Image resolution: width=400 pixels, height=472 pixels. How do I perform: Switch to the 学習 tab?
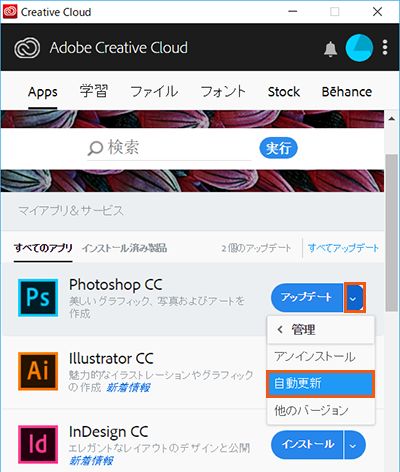(94, 91)
